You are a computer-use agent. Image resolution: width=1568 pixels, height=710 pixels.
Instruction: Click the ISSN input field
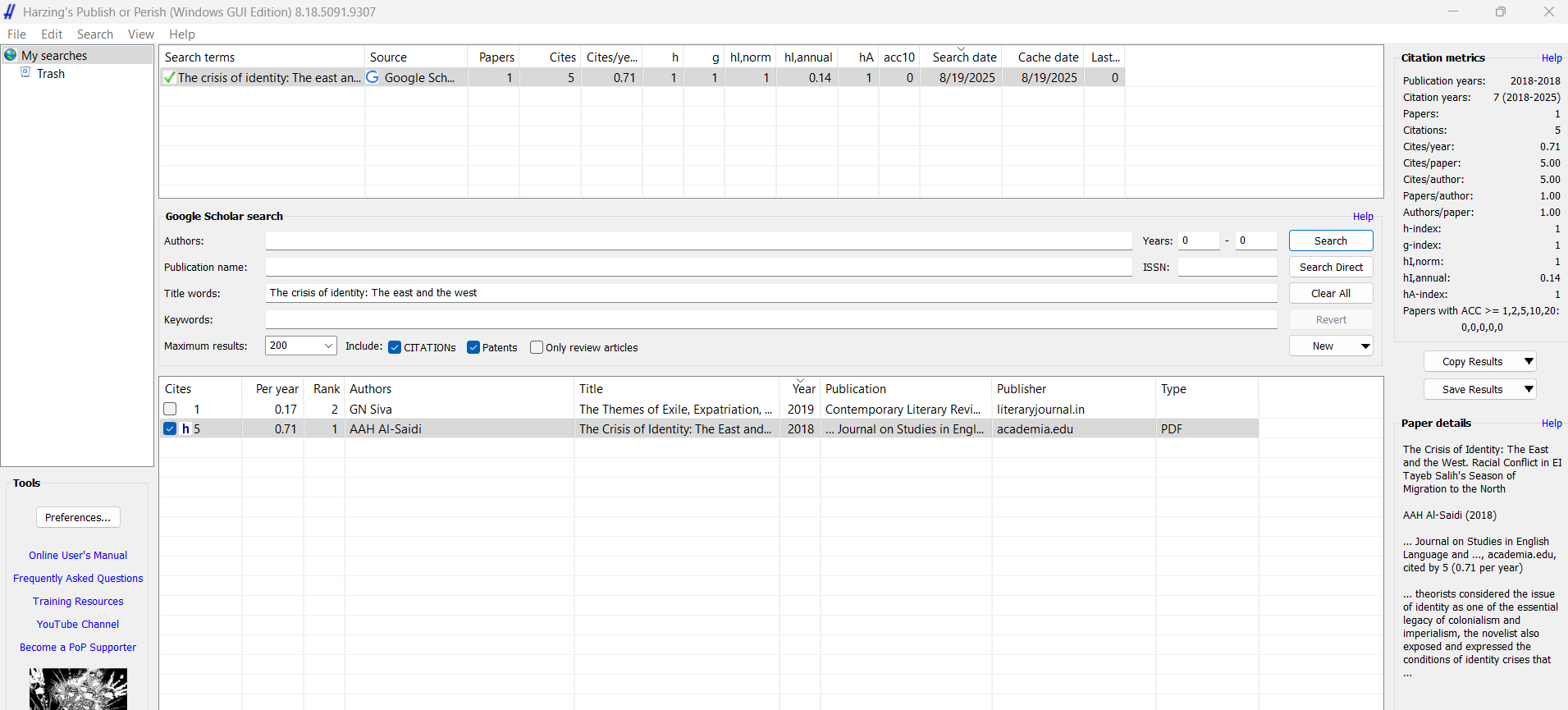(x=1227, y=267)
